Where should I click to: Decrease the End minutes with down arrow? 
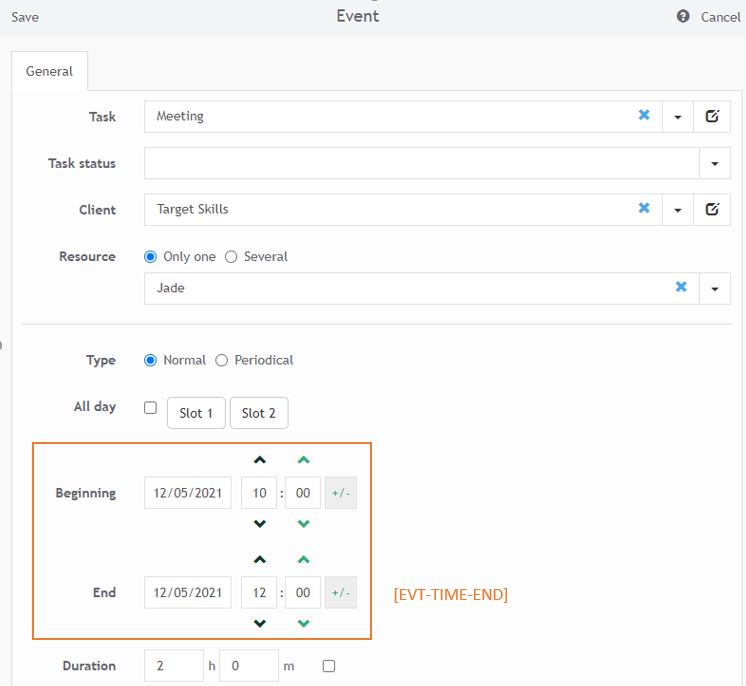304,624
